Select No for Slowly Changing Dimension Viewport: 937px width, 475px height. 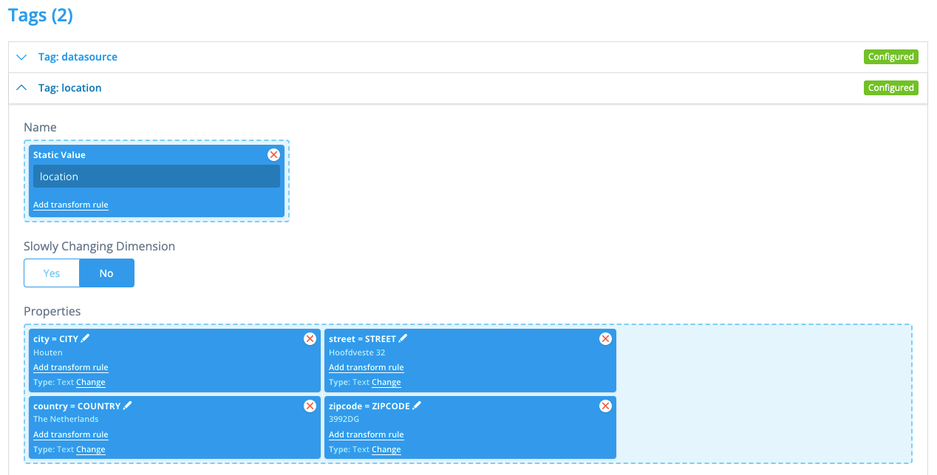point(106,273)
